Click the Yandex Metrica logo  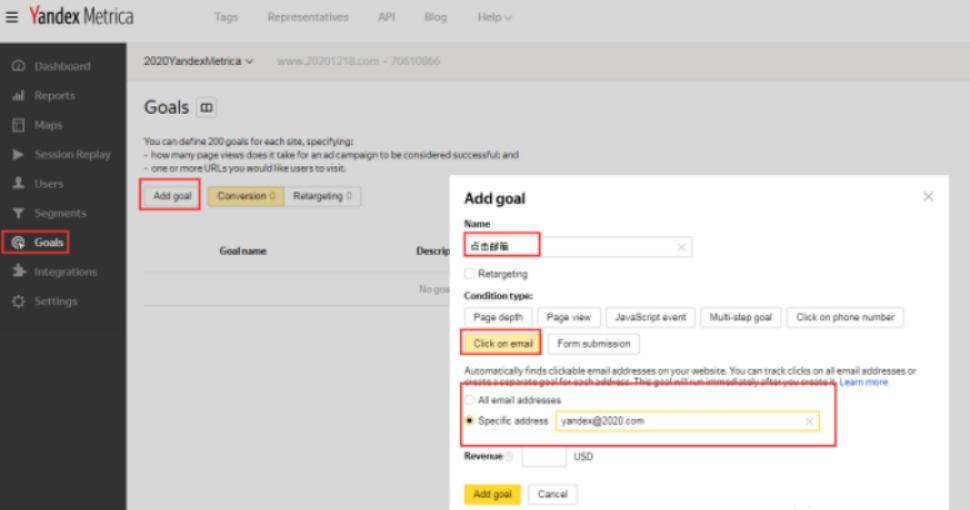point(81,16)
